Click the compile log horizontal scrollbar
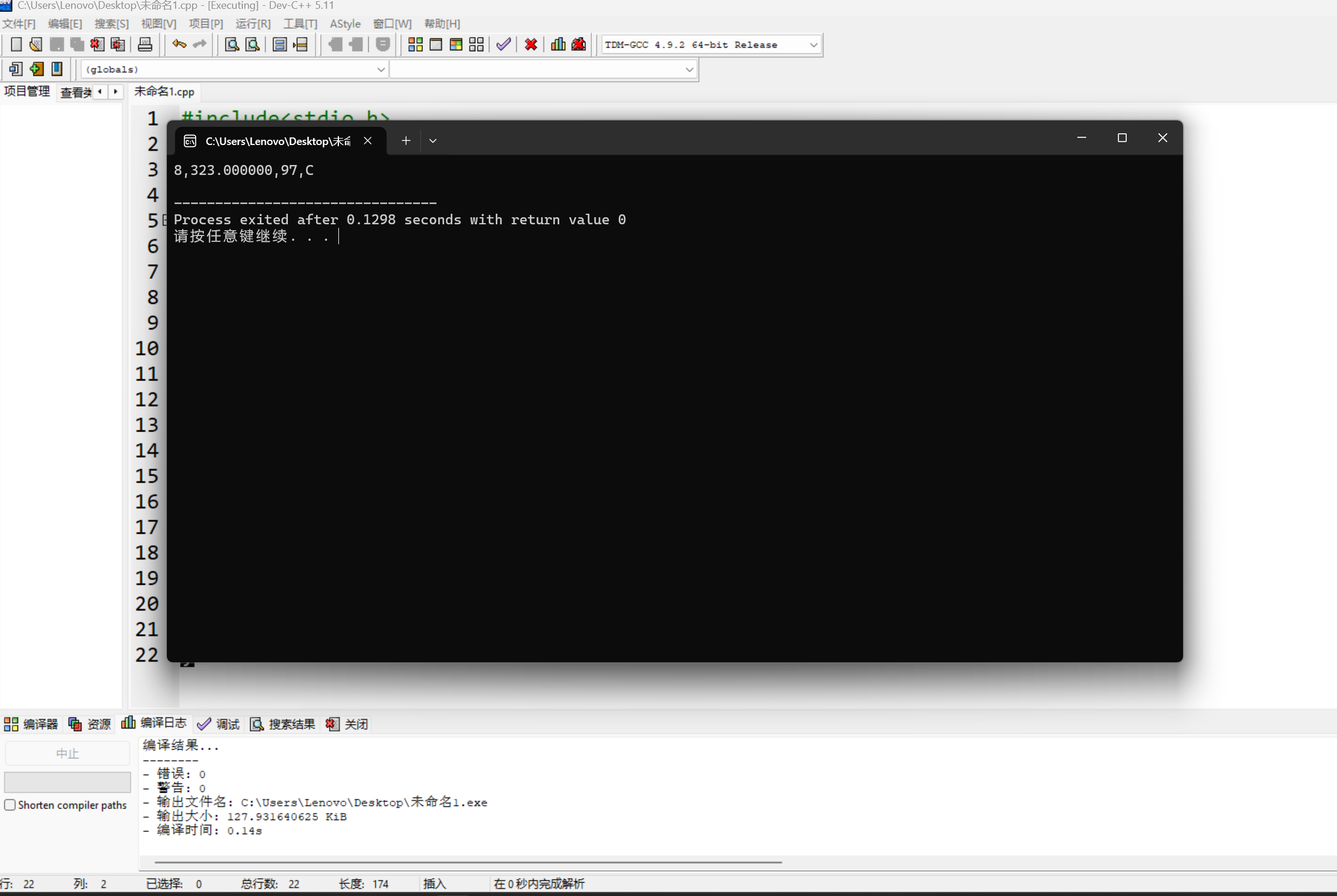This screenshot has height=896, width=1337. click(468, 863)
